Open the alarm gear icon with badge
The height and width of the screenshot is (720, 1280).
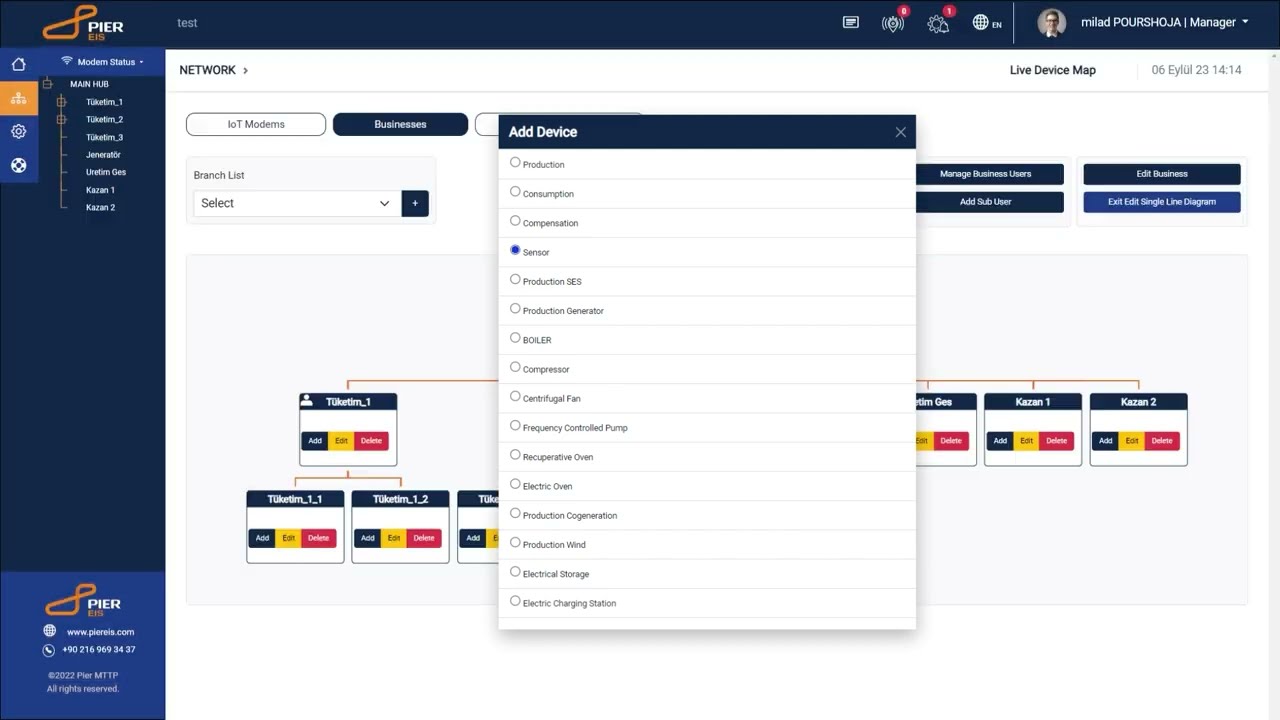[938, 23]
